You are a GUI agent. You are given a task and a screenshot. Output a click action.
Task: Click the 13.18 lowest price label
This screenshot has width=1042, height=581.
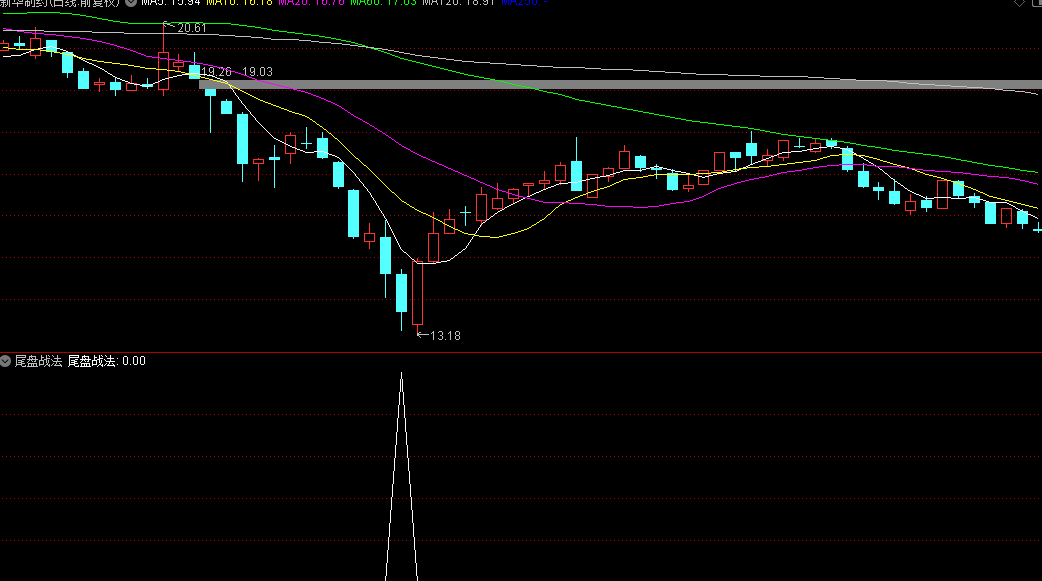point(445,336)
